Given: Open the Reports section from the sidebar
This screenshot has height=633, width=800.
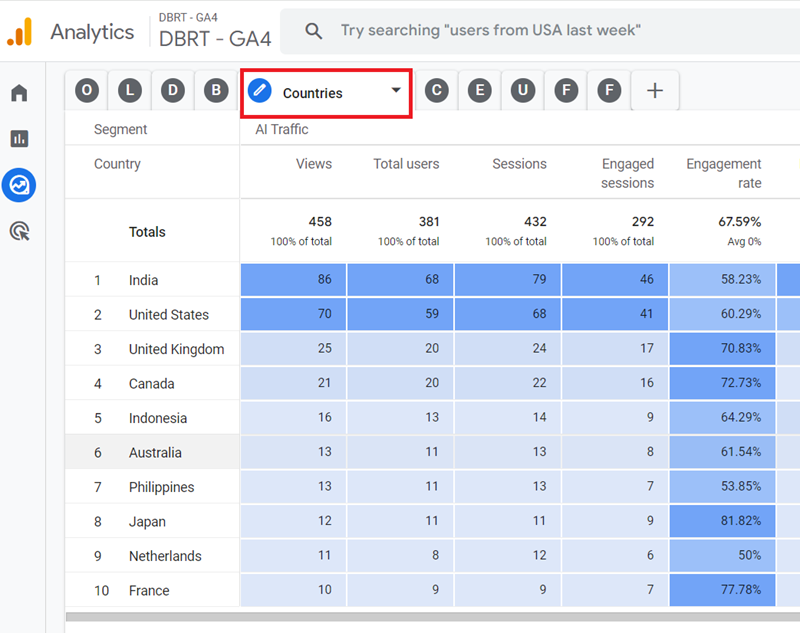Looking at the screenshot, I should (20, 139).
